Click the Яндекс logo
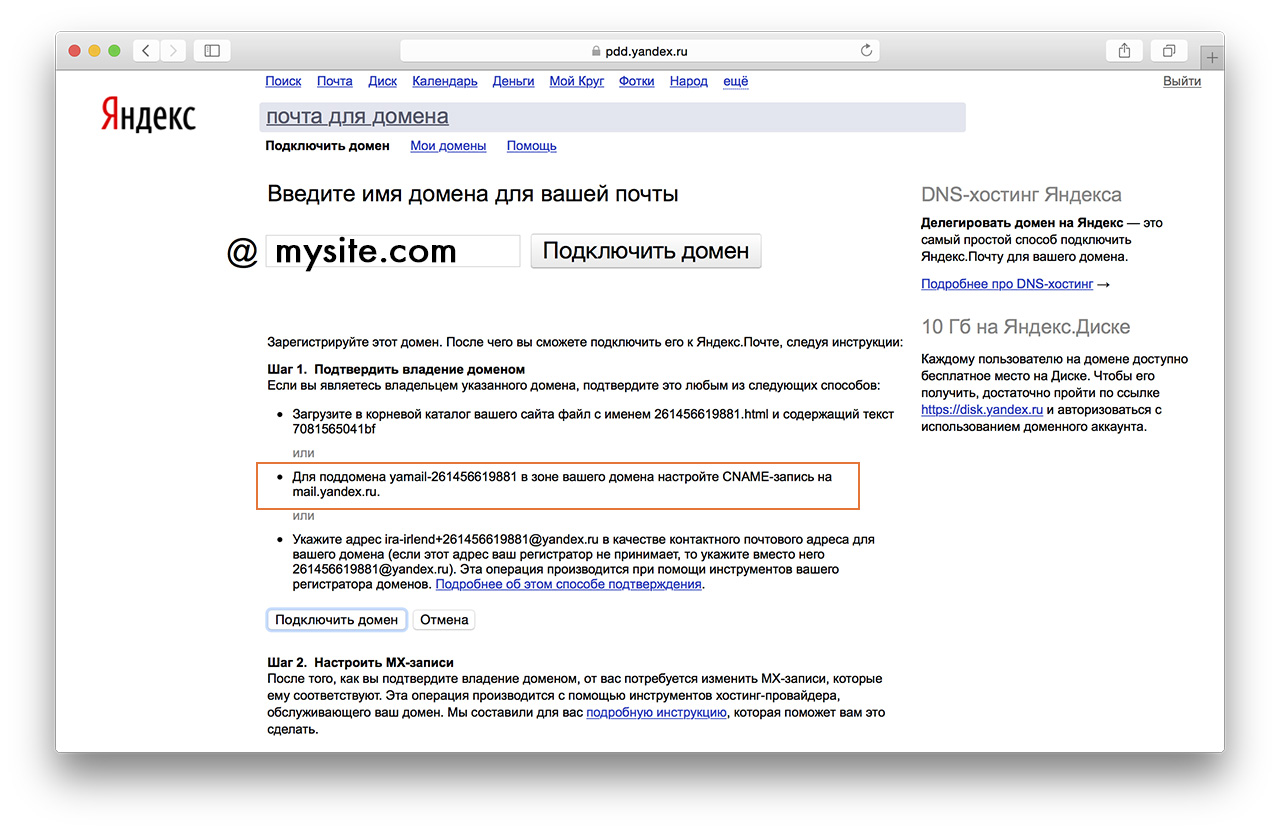This screenshot has height=832, width=1280. point(148,114)
